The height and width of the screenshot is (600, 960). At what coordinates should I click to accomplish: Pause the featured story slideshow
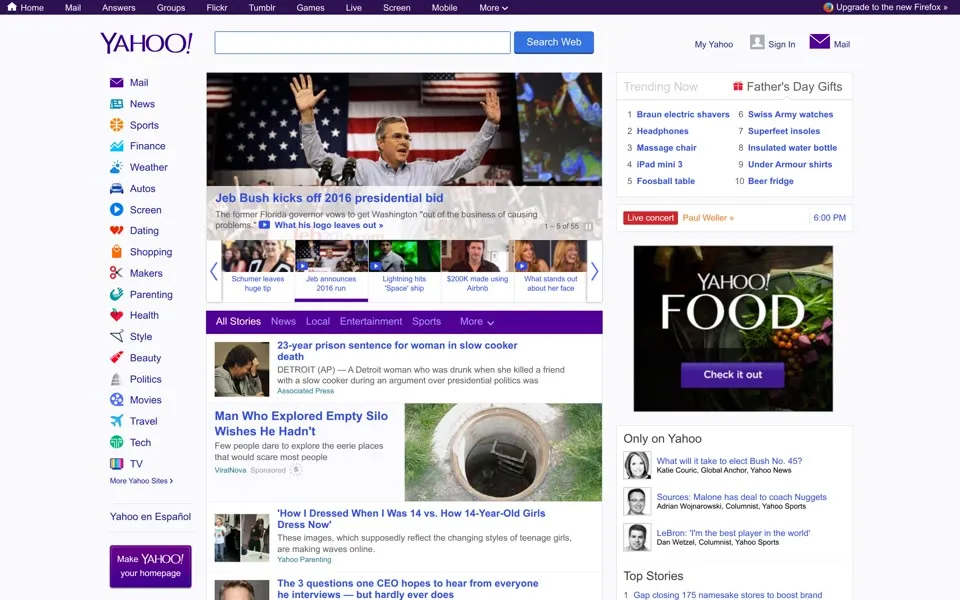coord(588,227)
